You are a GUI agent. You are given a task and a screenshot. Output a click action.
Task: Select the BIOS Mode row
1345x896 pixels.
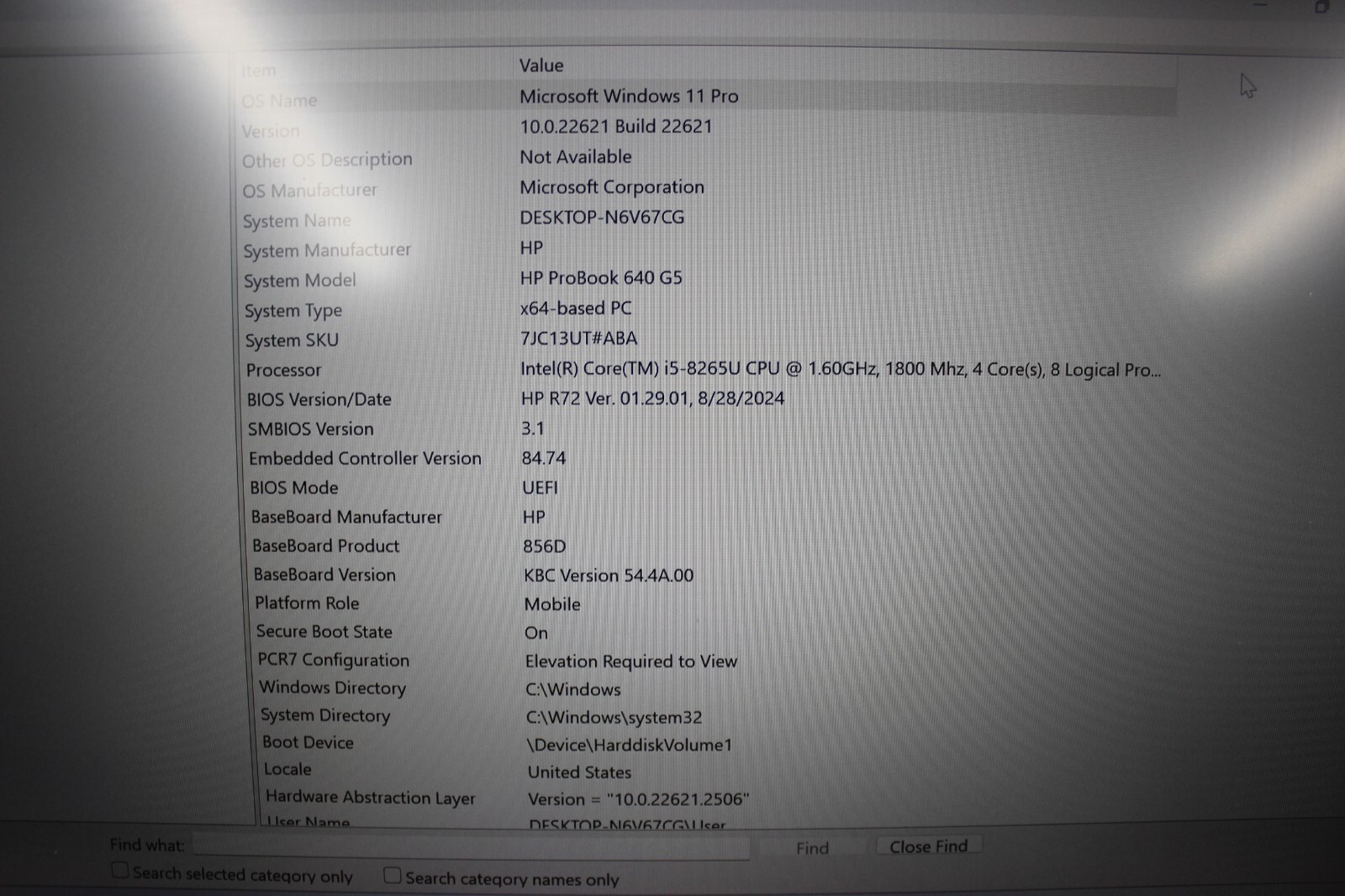coord(293,488)
